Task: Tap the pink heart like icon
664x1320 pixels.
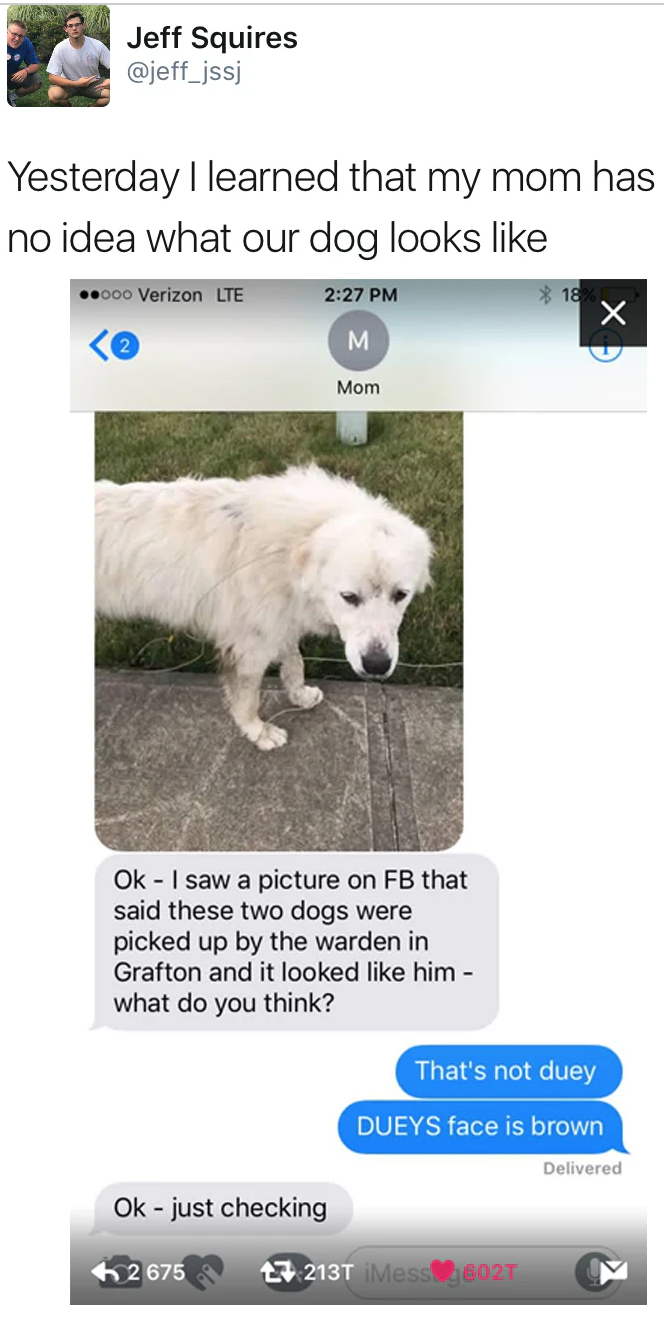Action: 439,1271
